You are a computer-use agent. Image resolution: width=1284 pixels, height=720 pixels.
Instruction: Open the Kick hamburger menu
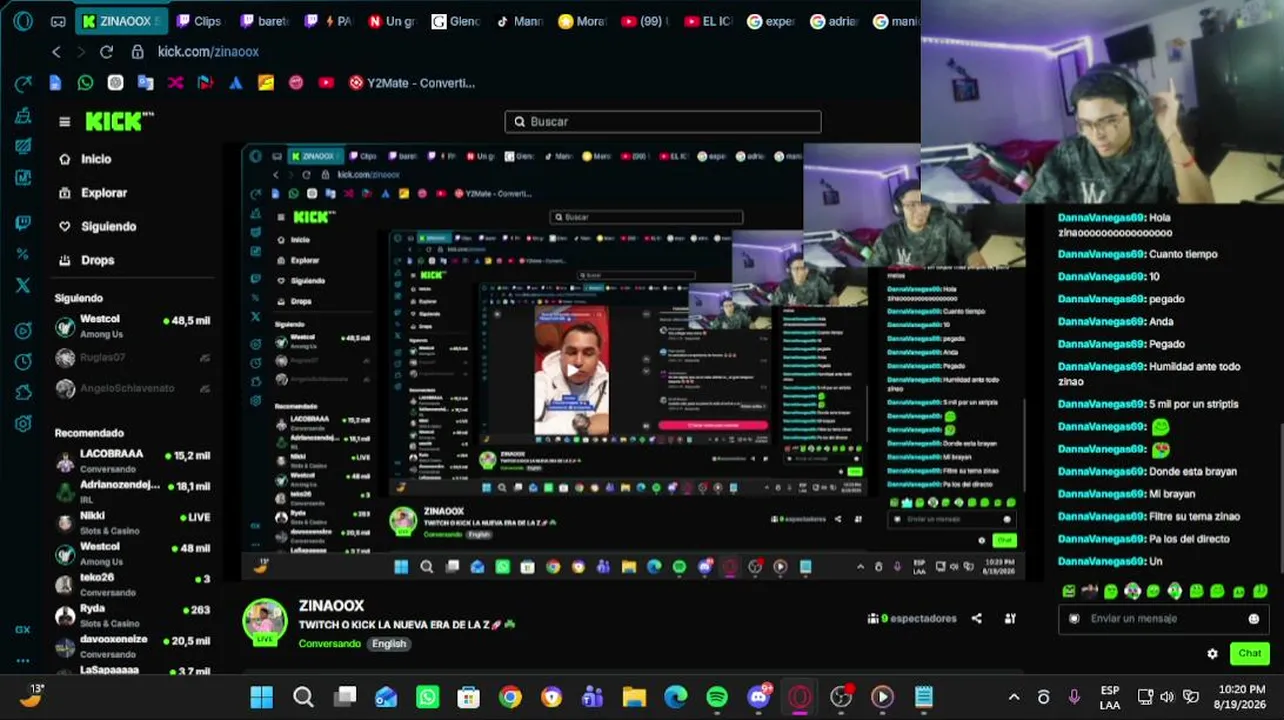click(65, 122)
